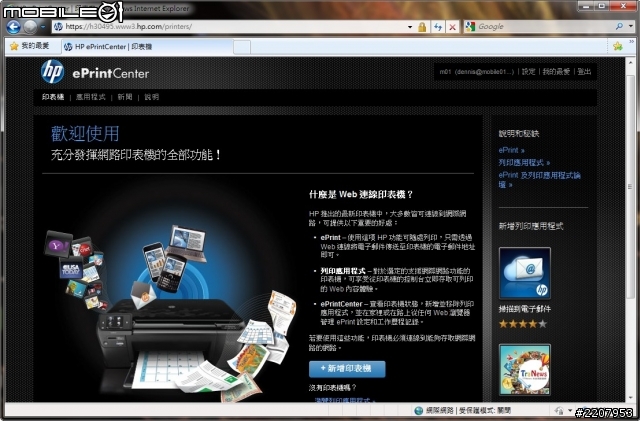Open the ePrint » help link
Screen dimensions: 640x421
(511, 150)
